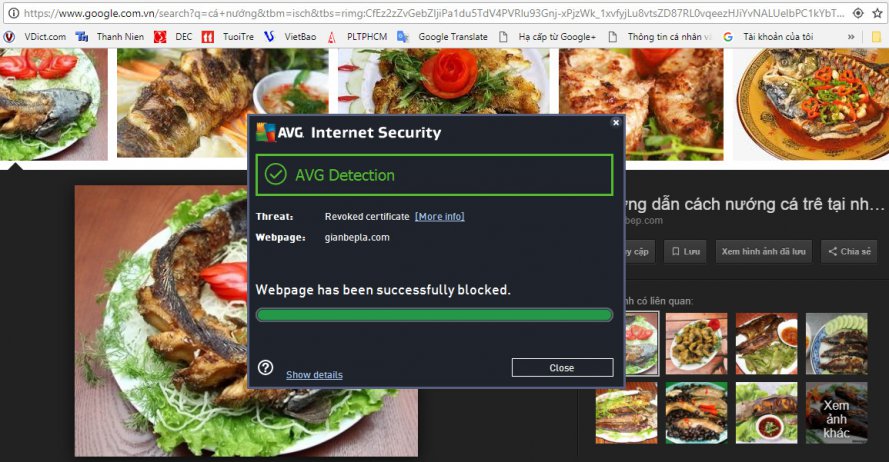Open the Tài khoản của tôi bookmark

768,36
